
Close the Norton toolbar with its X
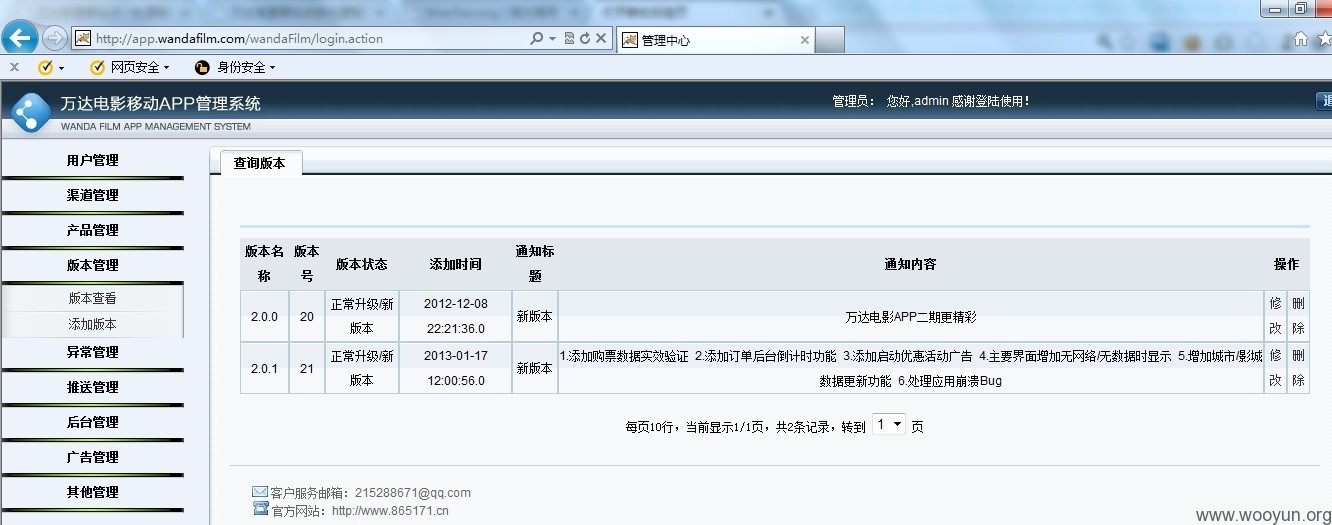(14, 67)
